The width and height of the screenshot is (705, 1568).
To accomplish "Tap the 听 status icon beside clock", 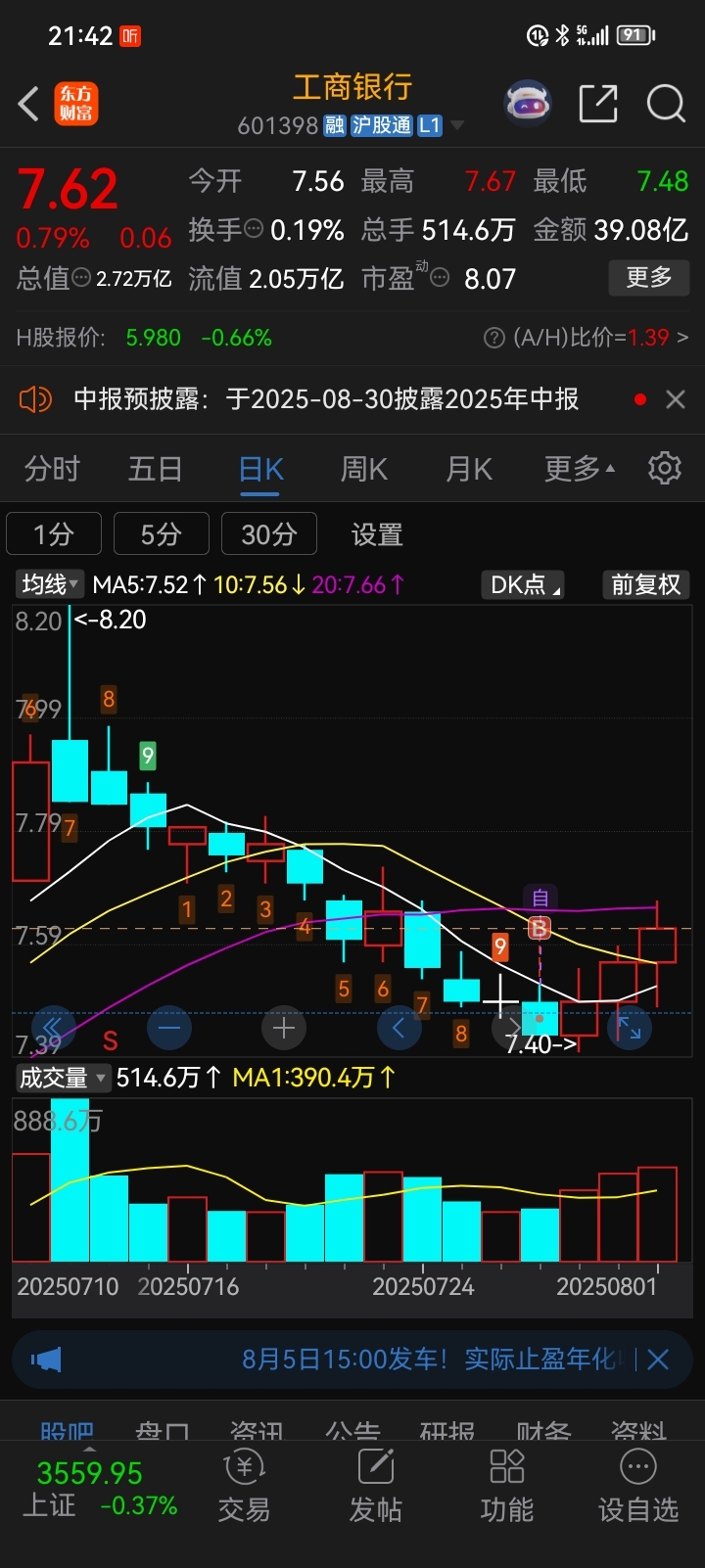I will point(130,36).
